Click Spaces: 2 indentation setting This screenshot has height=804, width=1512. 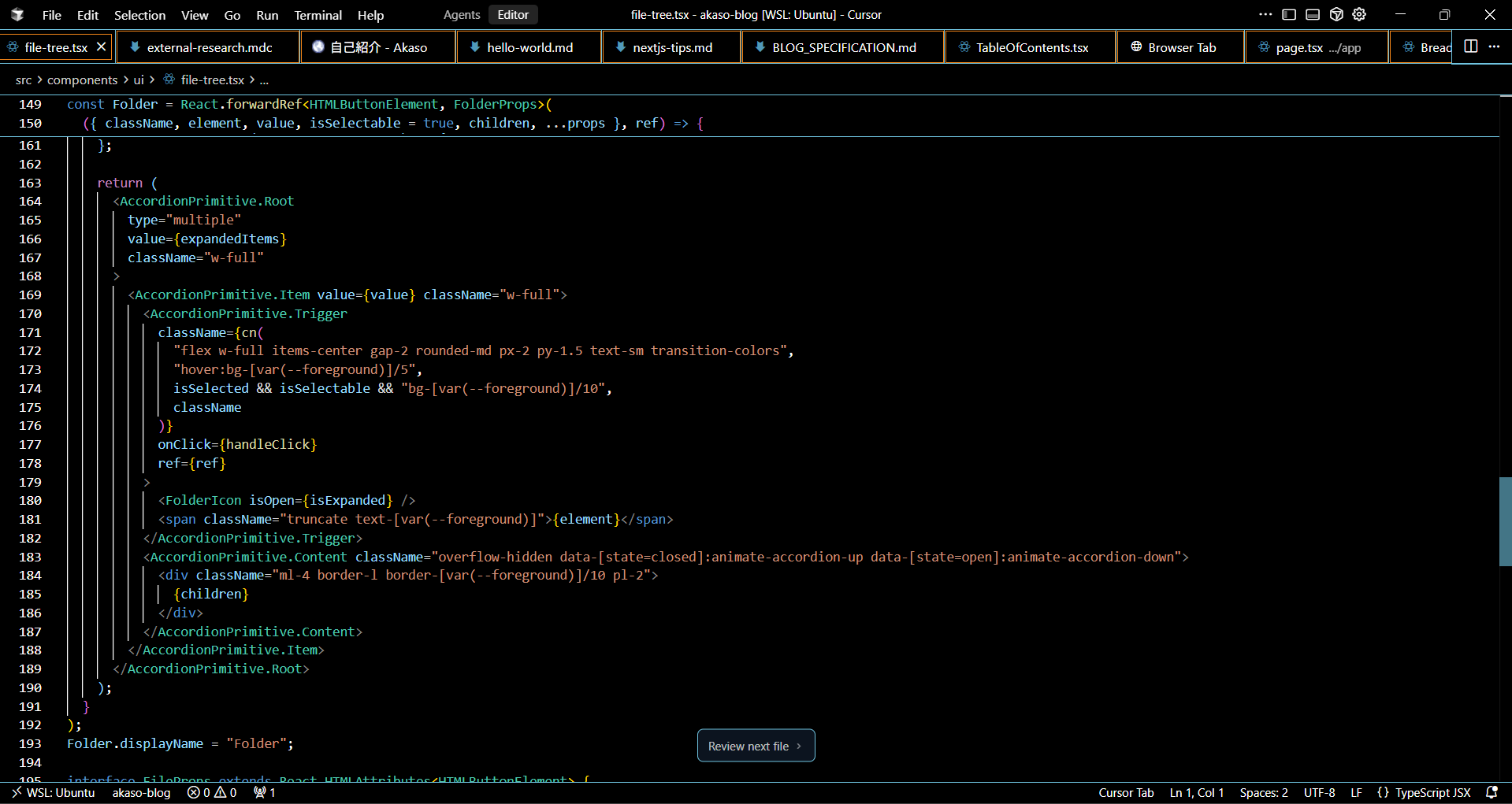coord(1263,792)
